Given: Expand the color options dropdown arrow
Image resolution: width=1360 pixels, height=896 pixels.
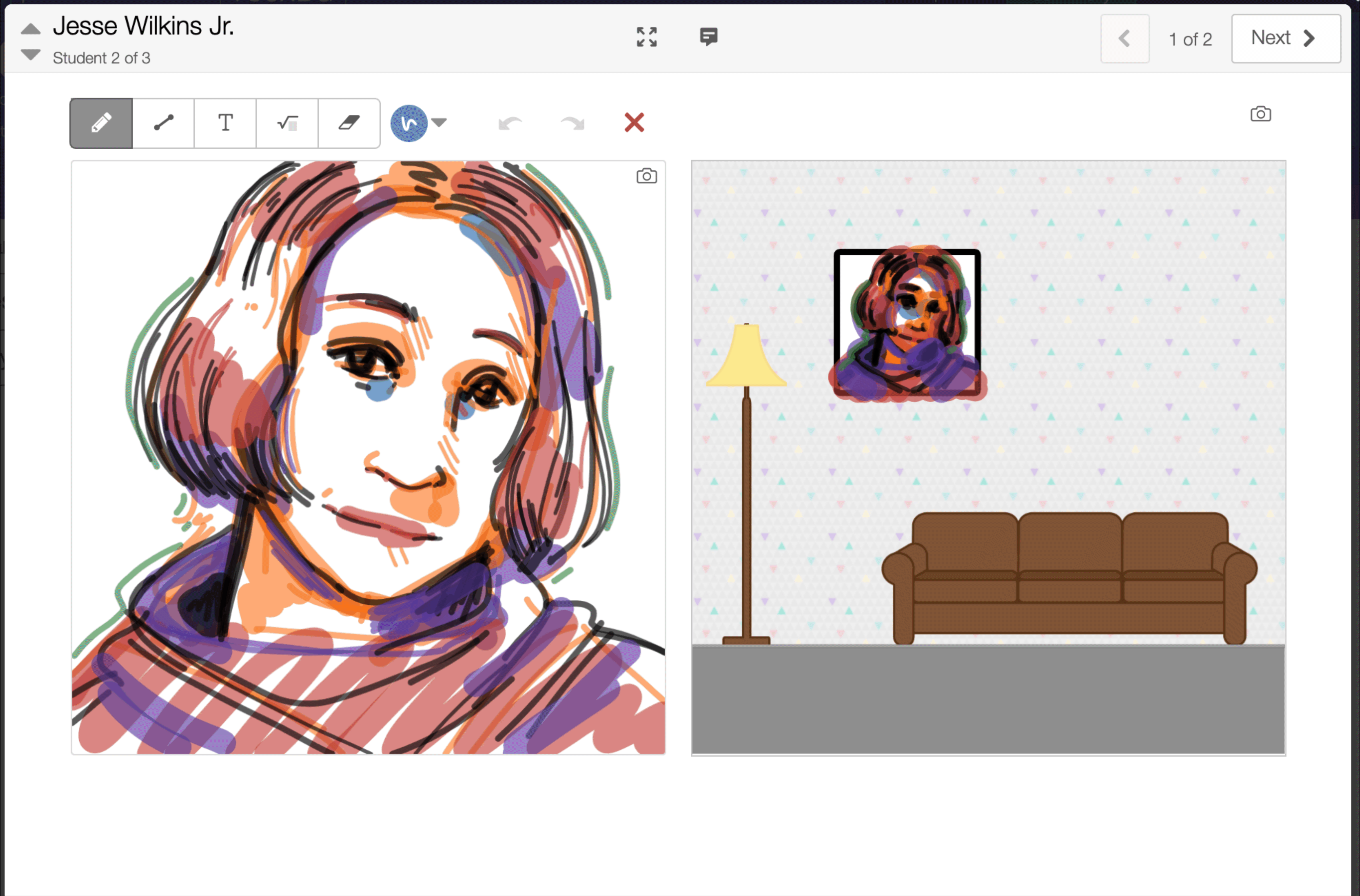Looking at the screenshot, I should [x=439, y=122].
